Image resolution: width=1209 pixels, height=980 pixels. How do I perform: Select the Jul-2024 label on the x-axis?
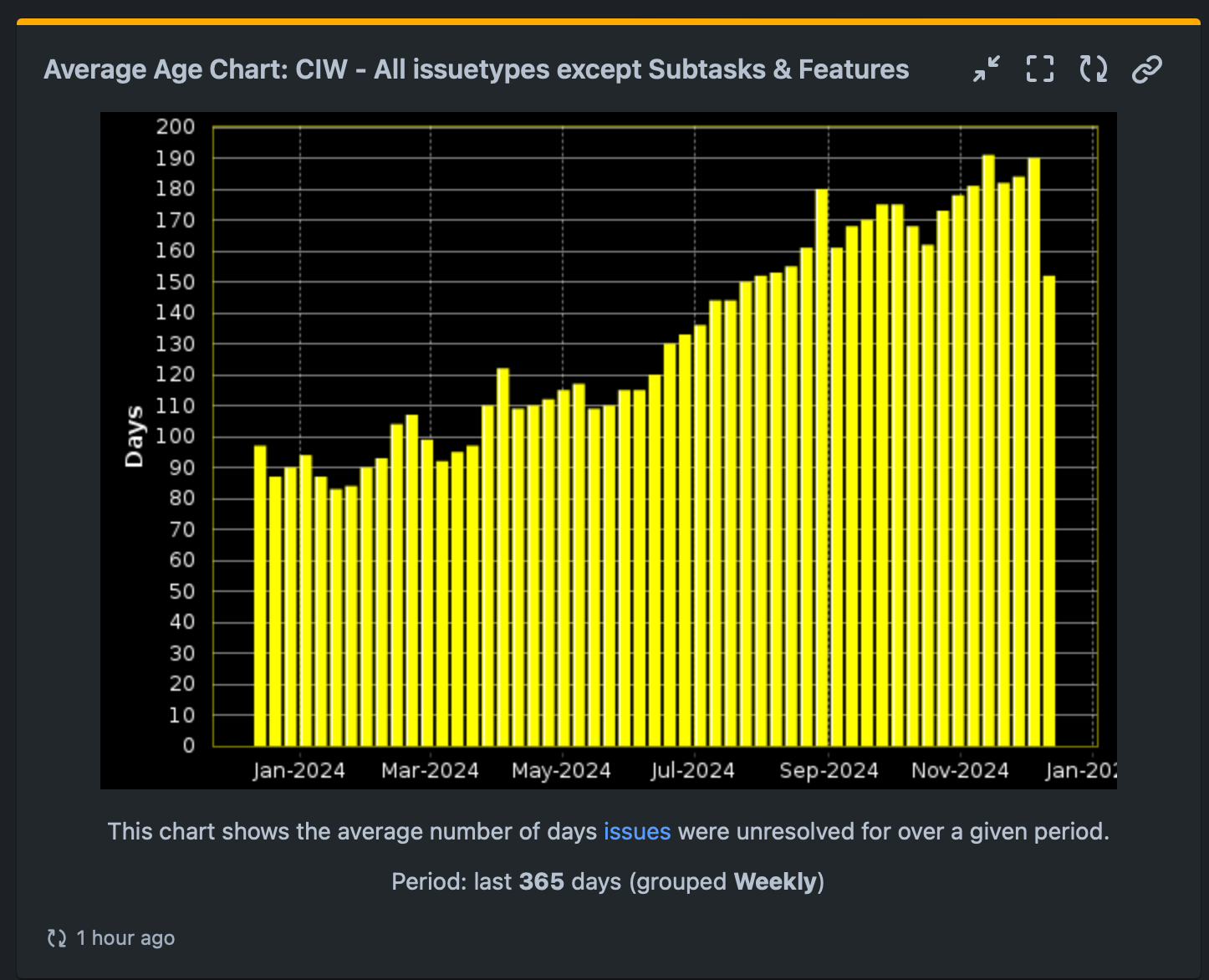pyautogui.click(x=693, y=769)
